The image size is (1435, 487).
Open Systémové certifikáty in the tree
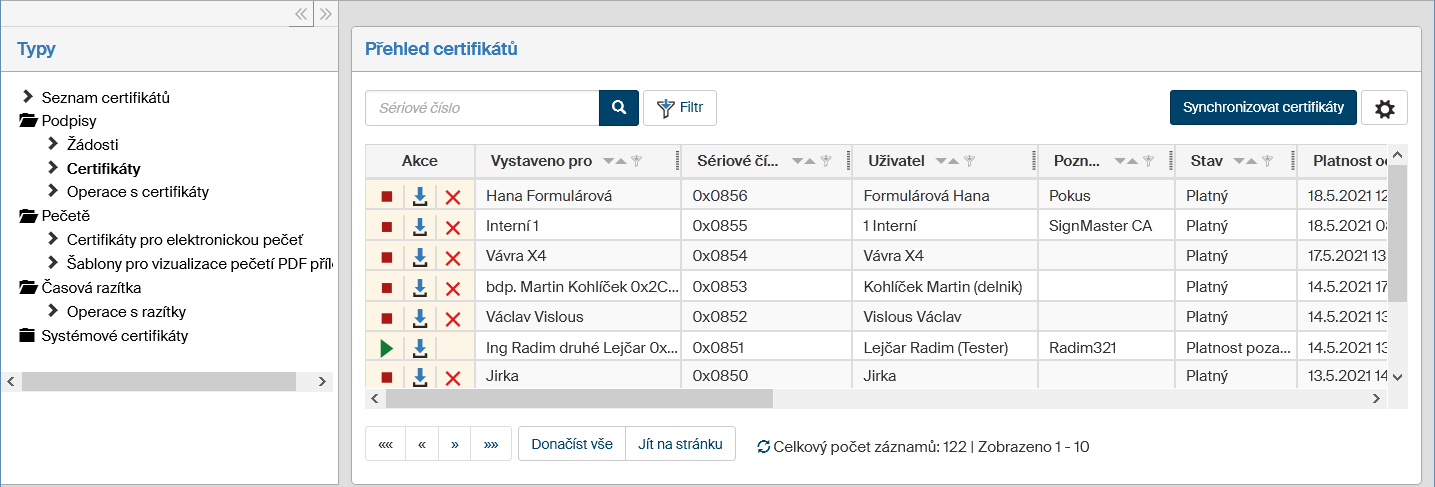(x=114, y=335)
